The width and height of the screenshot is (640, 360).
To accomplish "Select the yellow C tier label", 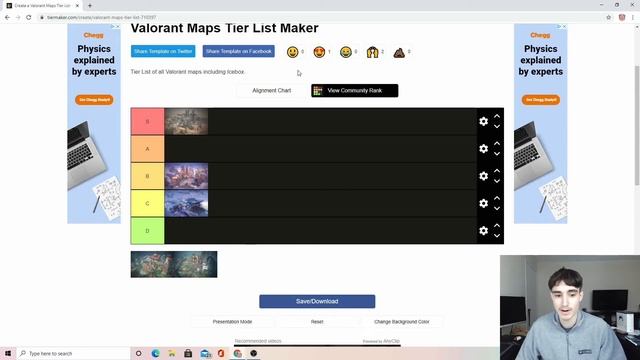I will coord(147,203).
